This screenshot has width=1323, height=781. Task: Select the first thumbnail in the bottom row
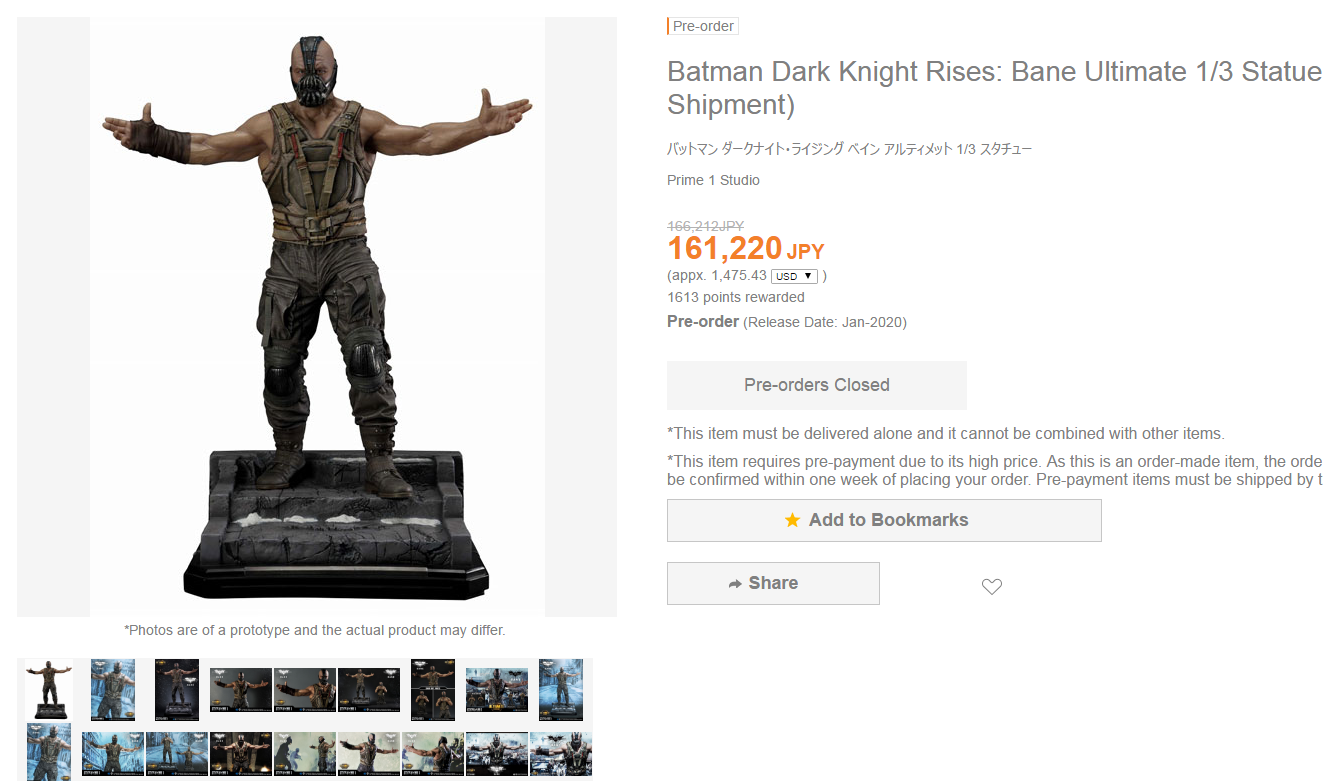pos(49,753)
